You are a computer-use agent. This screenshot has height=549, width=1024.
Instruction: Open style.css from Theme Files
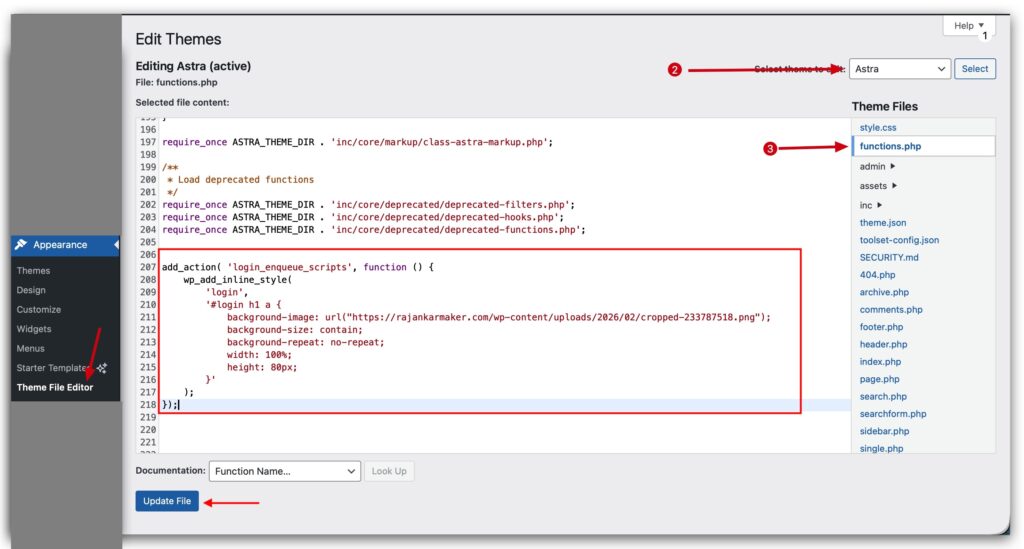878,128
